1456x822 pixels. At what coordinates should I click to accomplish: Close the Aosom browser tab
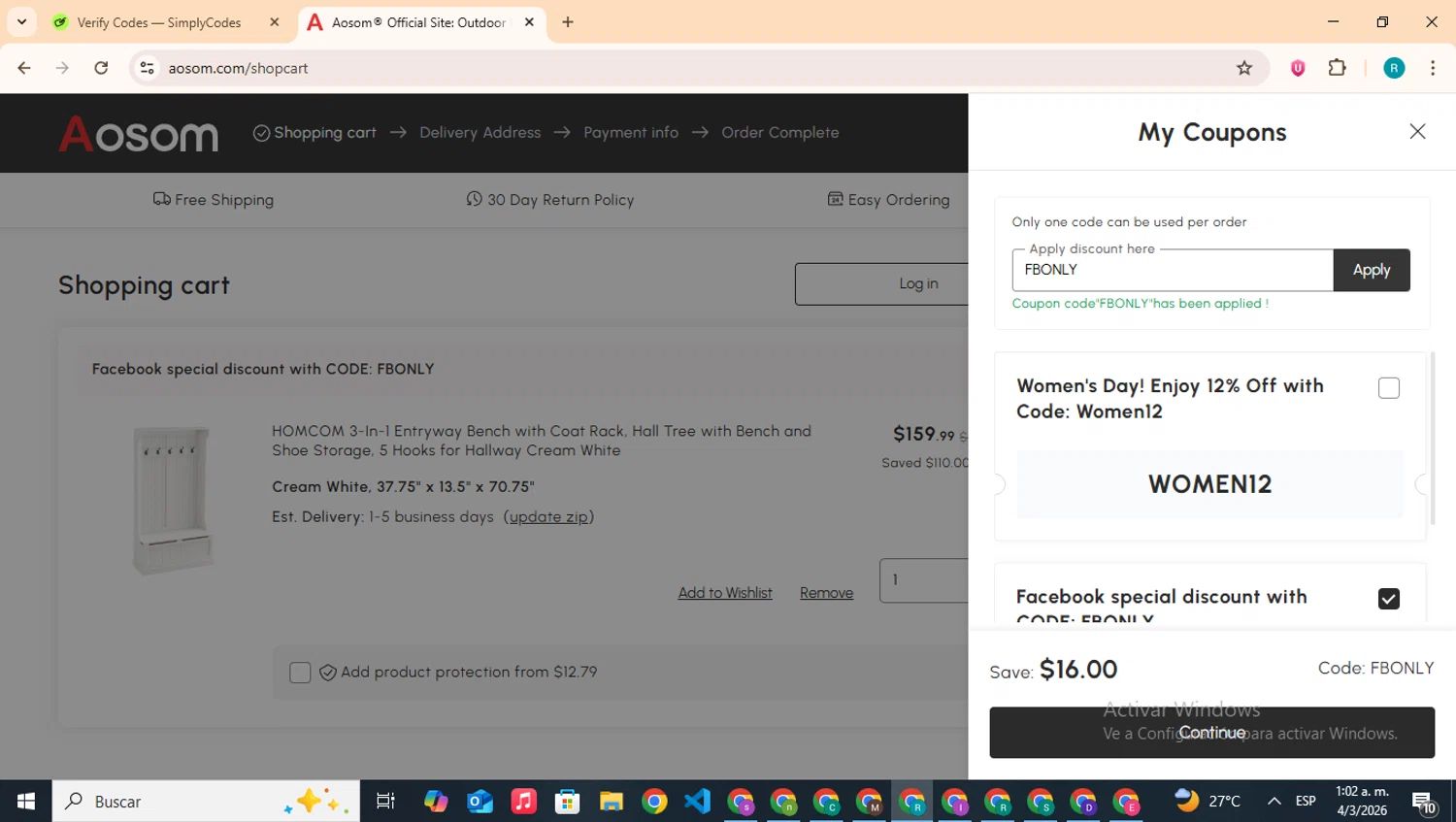tap(529, 22)
